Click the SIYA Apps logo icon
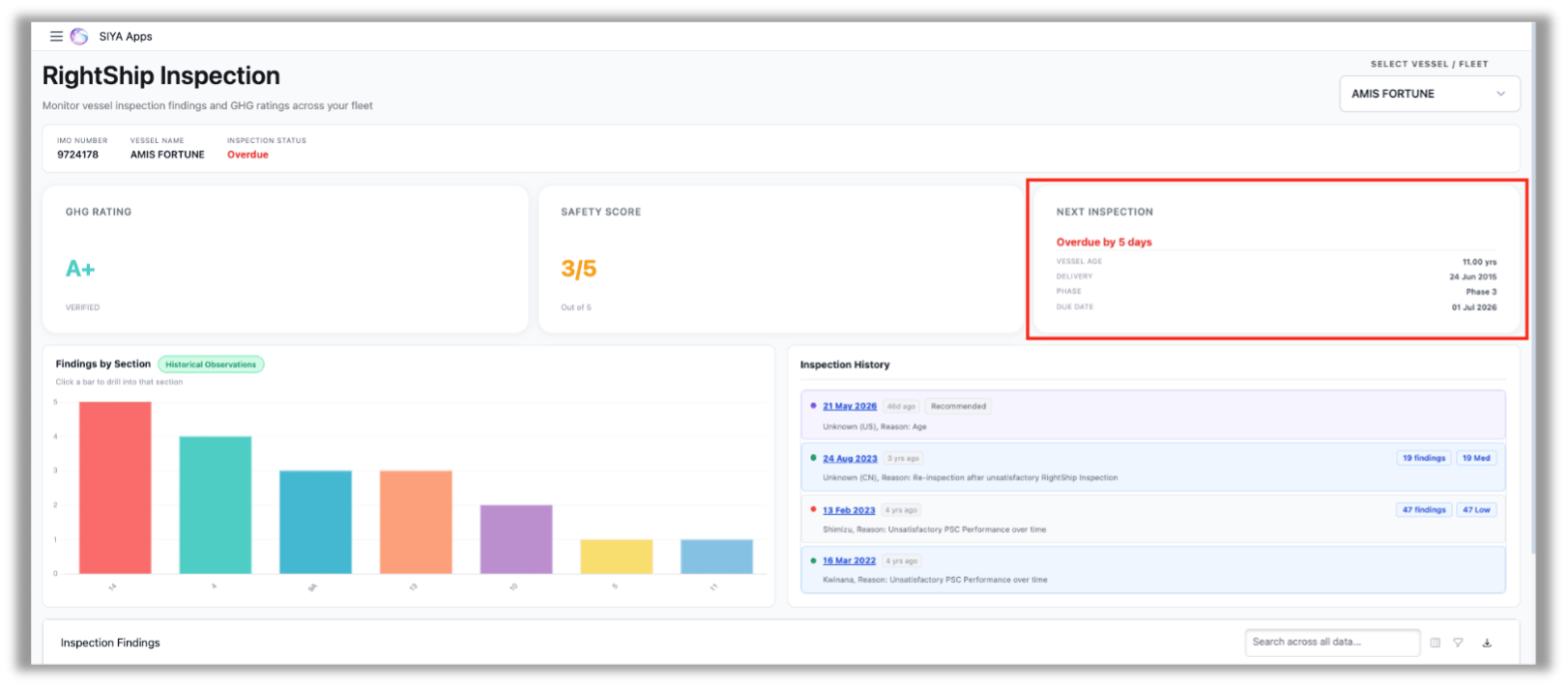The width and height of the screenshot is (1568, 687). click(x=79, y=37)
